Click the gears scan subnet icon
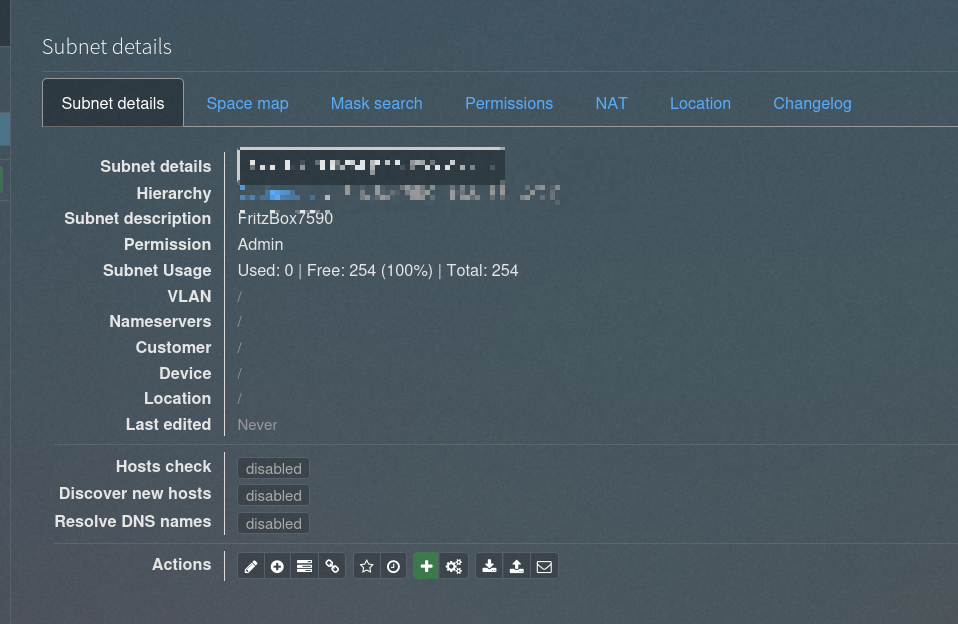 point(454,567)
